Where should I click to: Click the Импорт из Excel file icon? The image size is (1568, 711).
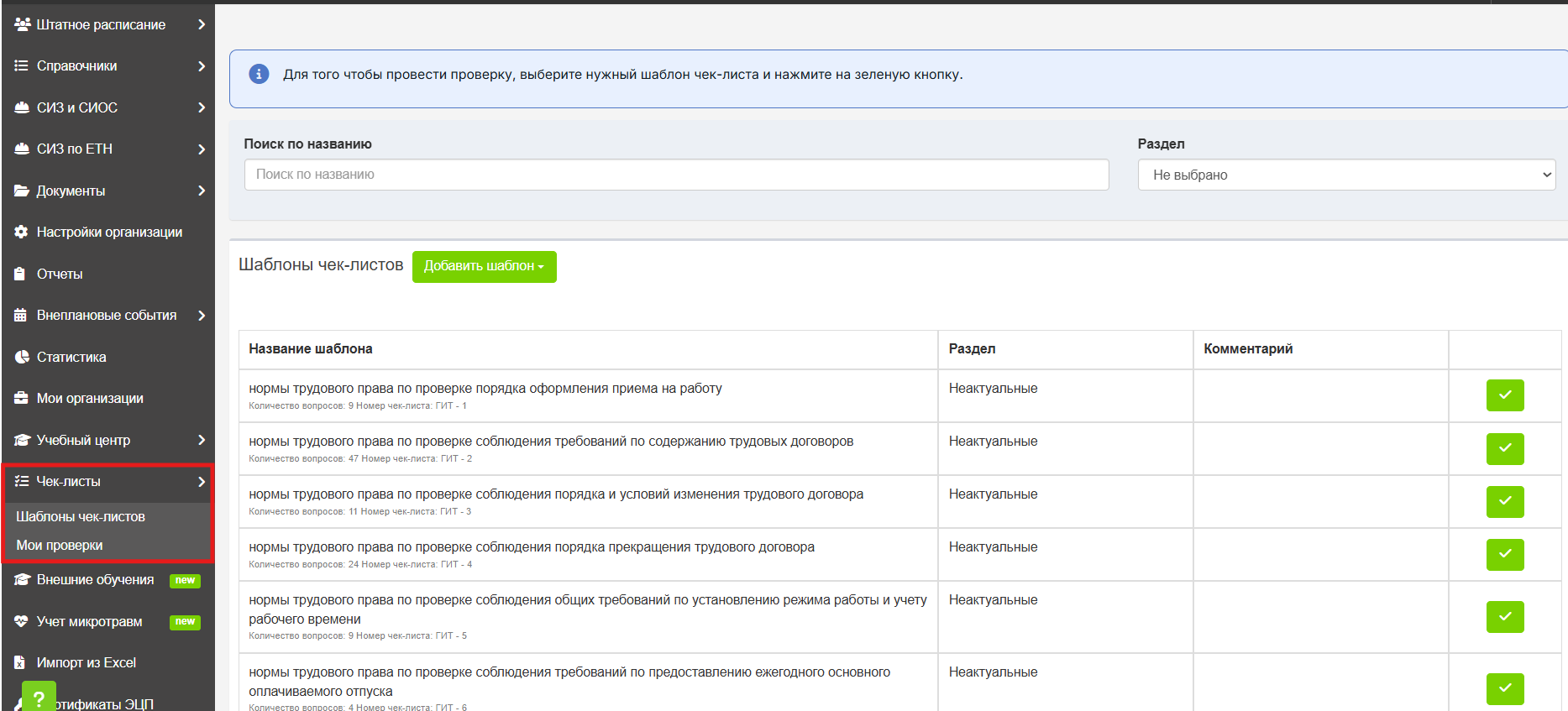(20, 662)
